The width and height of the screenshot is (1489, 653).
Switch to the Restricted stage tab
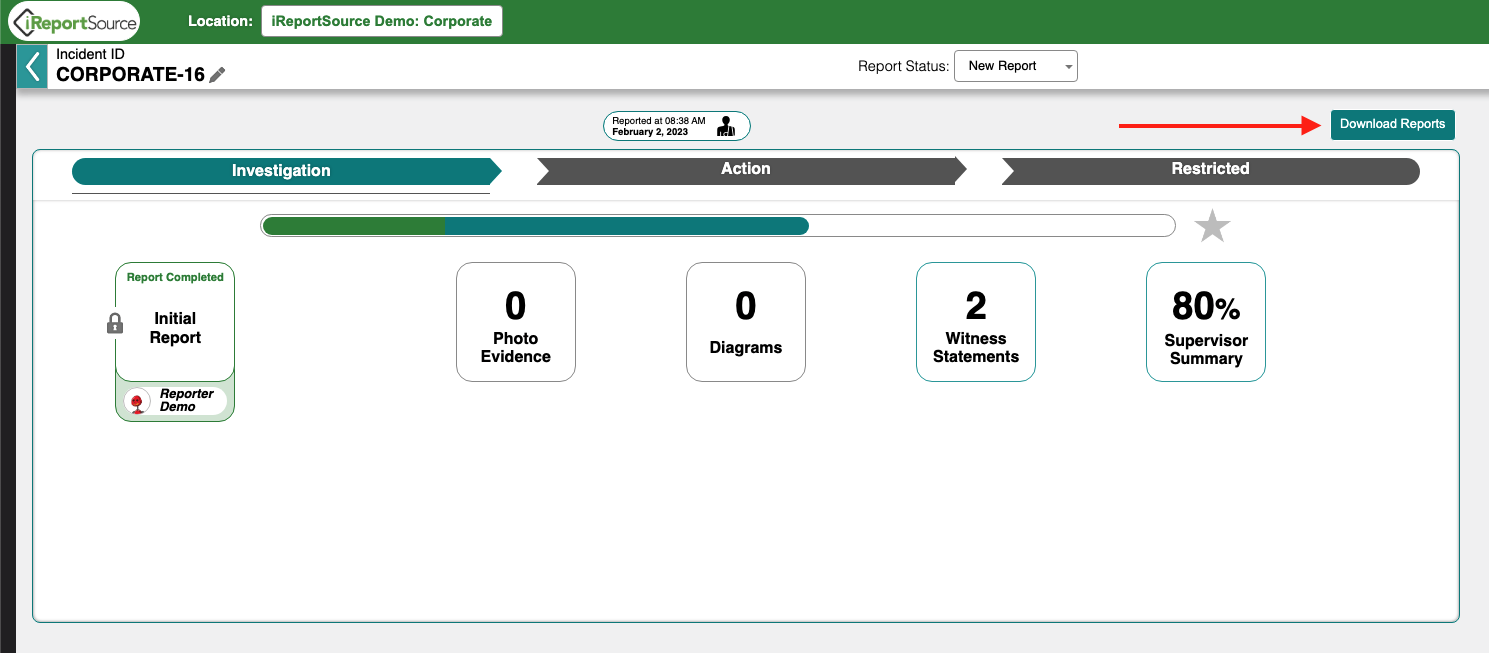1211,170
